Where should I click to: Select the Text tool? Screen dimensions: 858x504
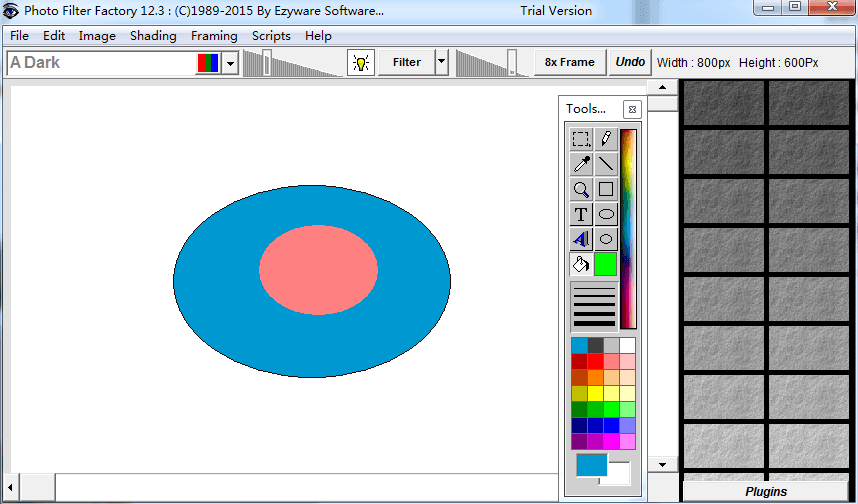tap(581, 214)
